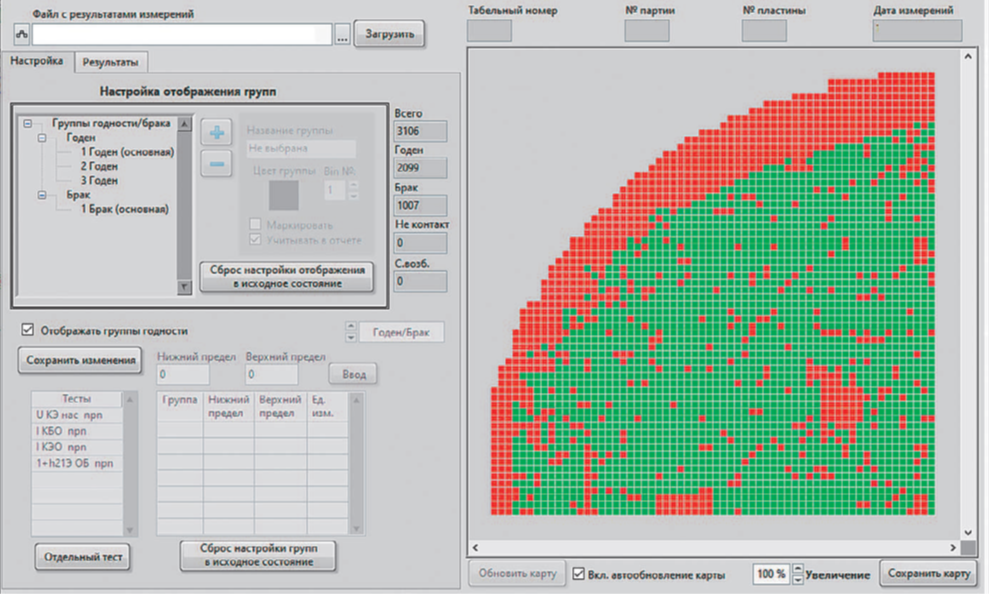989x594 pixels.
Task: Select tree item 2 Годен
Action: pyautogui.click(x=99, y=166)
